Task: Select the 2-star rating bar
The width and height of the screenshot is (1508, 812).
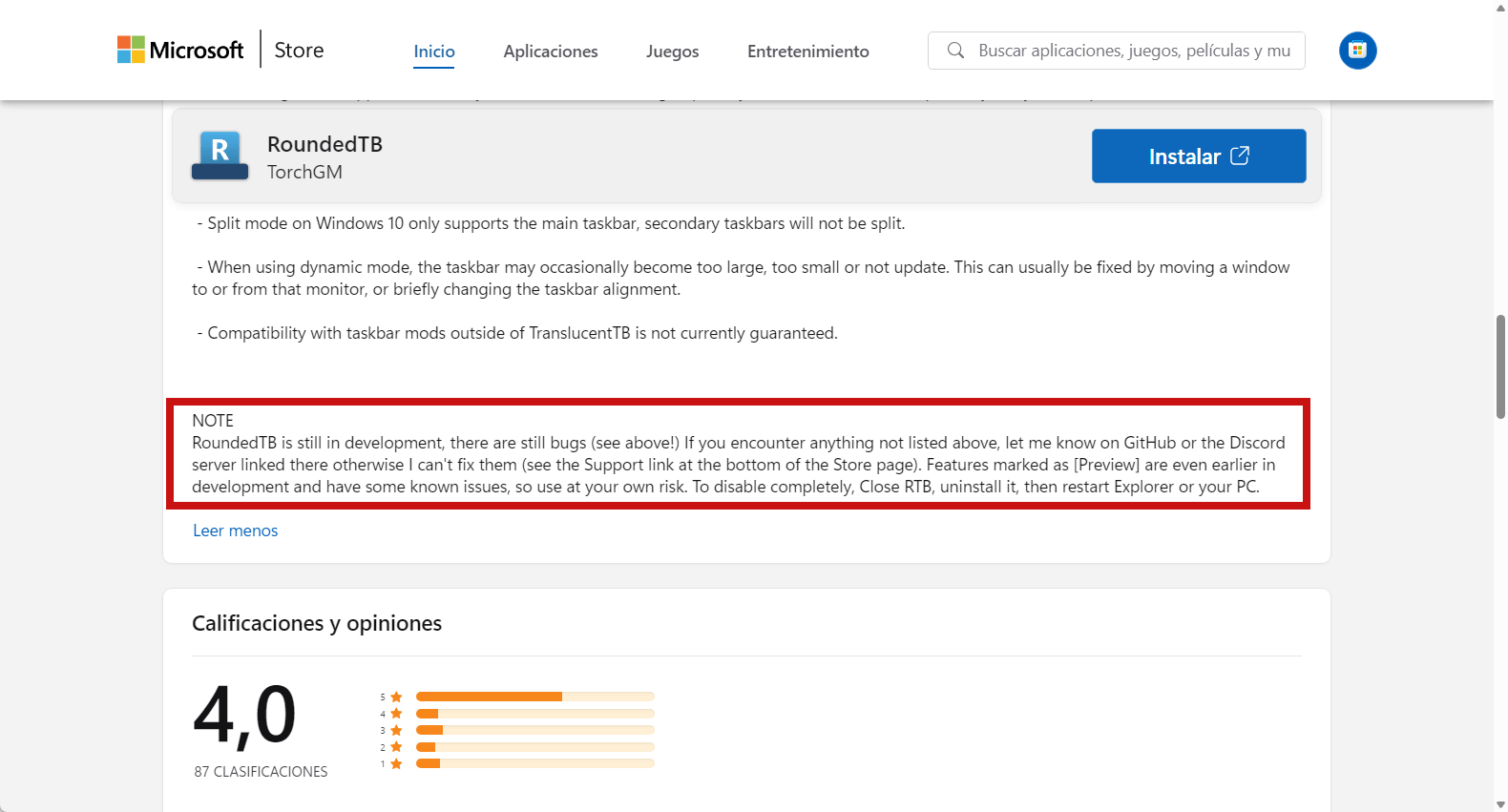Action: pos(535,747)
